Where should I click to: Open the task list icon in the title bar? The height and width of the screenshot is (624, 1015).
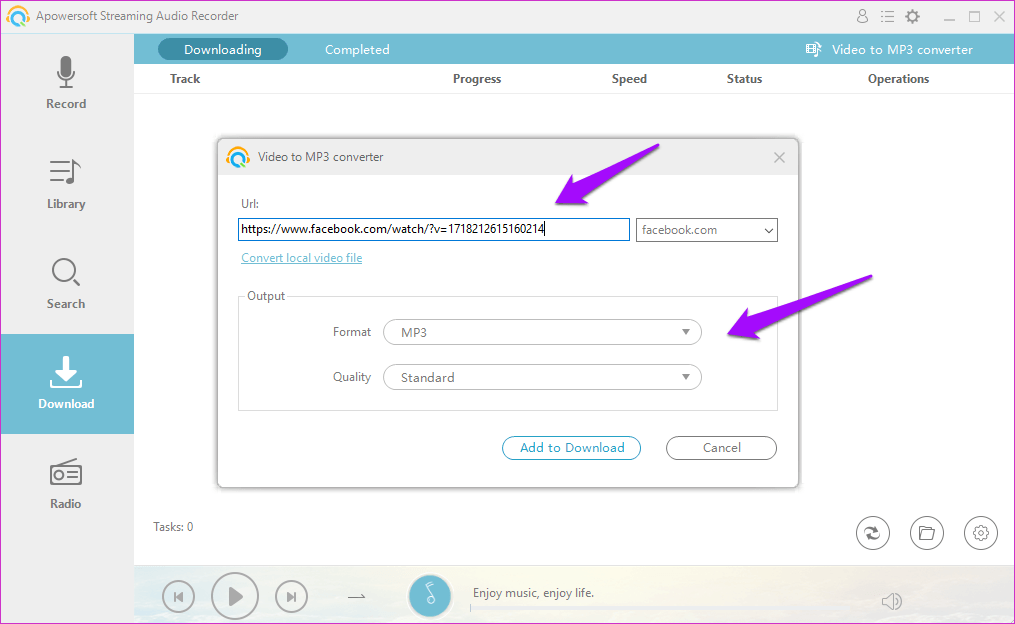point(887,16)
